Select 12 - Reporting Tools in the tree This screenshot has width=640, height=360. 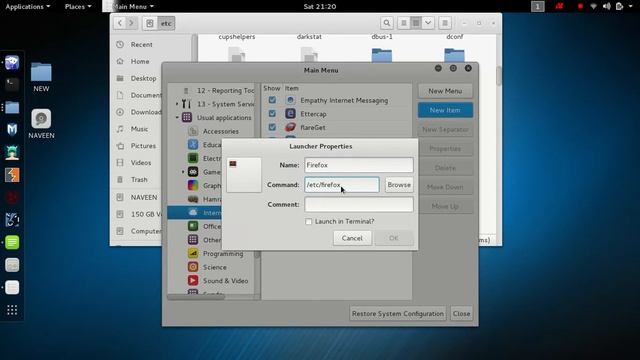tap(225, 90)
